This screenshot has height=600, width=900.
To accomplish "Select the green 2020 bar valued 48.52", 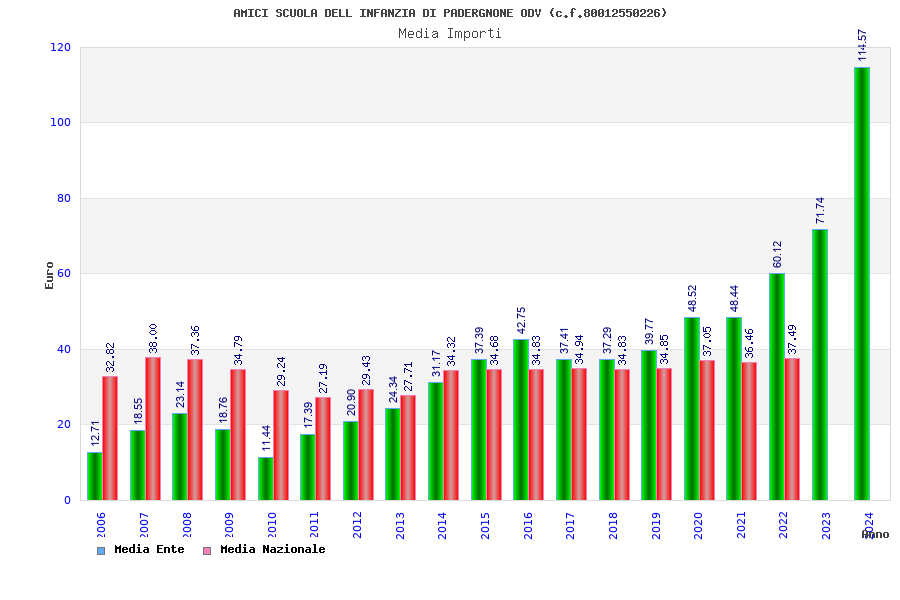I will (692, 408).
